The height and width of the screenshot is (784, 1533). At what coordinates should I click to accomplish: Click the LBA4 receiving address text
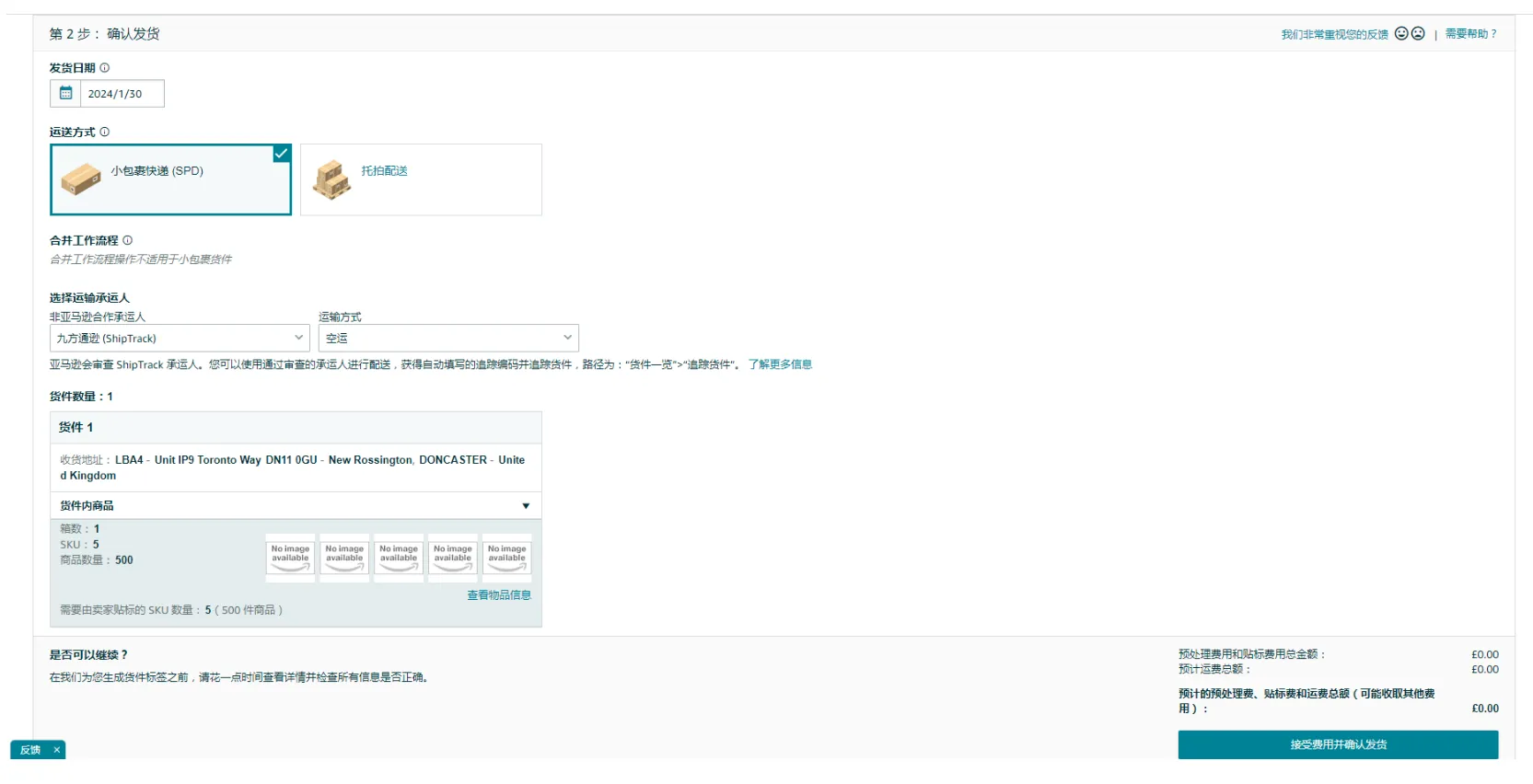tap(292, 467)
